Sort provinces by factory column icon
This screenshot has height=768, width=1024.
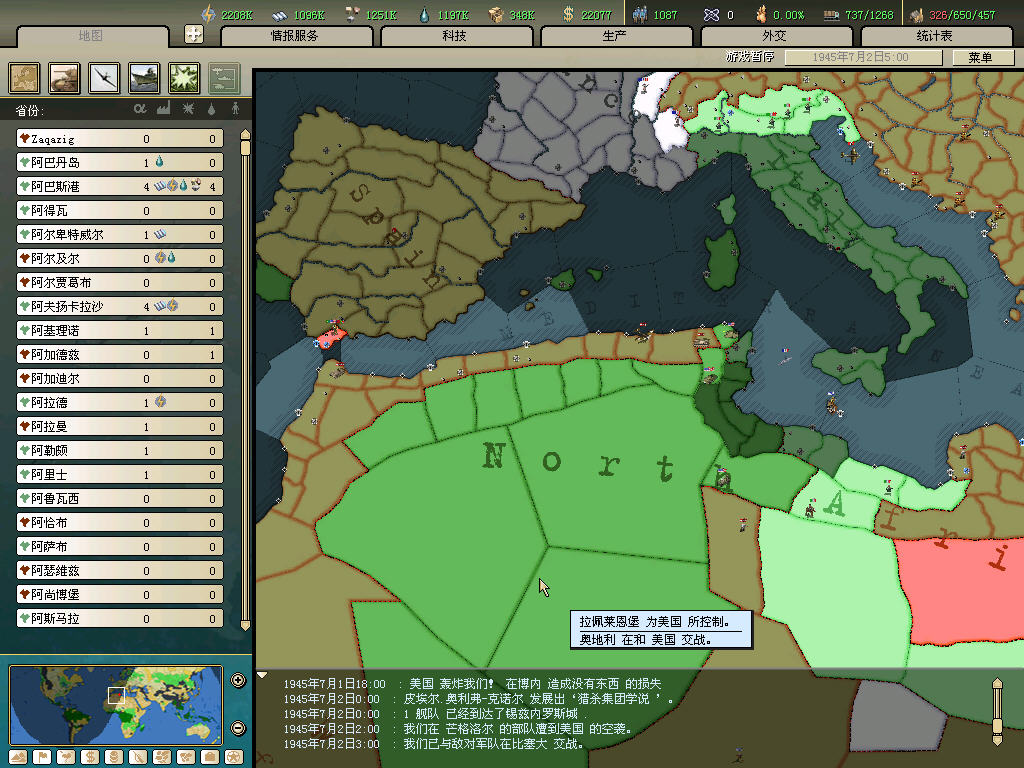[x=163, y=108]
